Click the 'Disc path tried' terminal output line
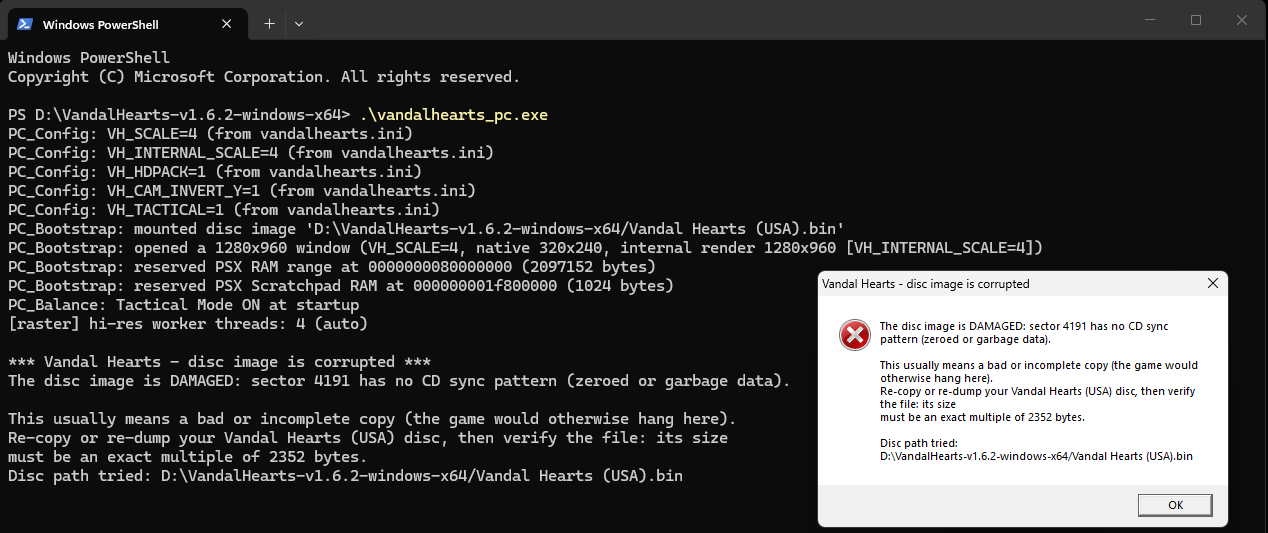 [x=345, y=476]
